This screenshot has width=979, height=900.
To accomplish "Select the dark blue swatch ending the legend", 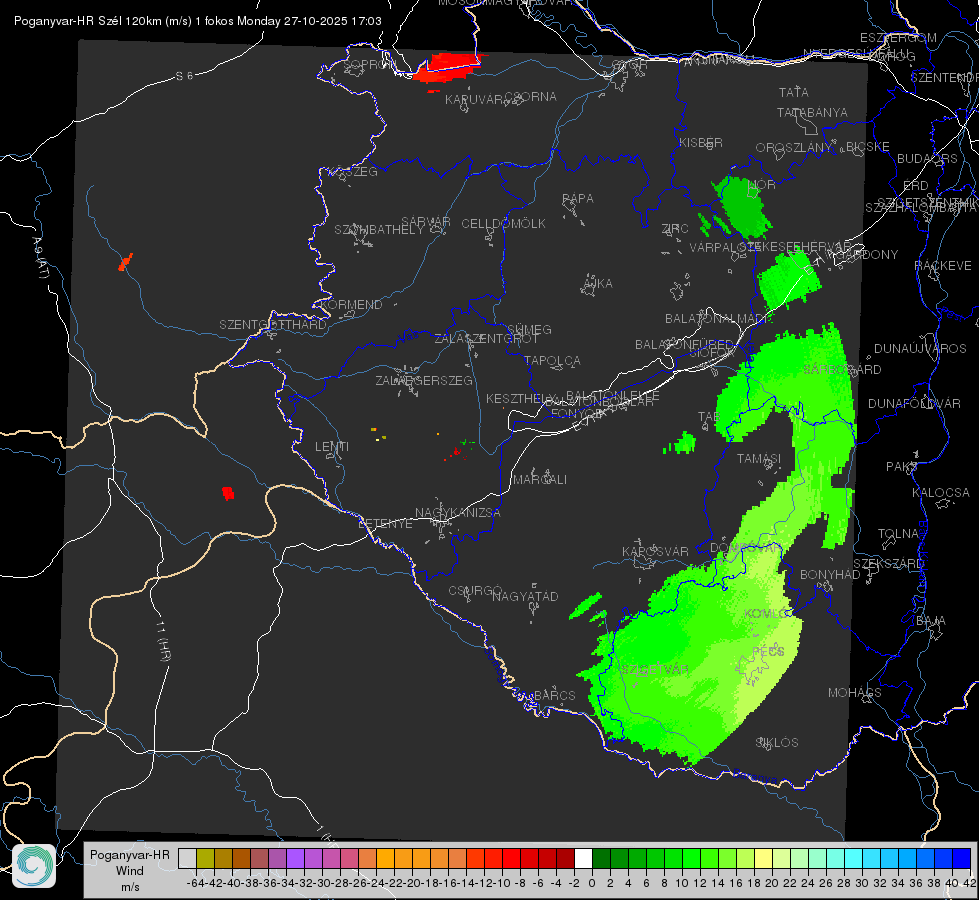I will click(961, 858).
